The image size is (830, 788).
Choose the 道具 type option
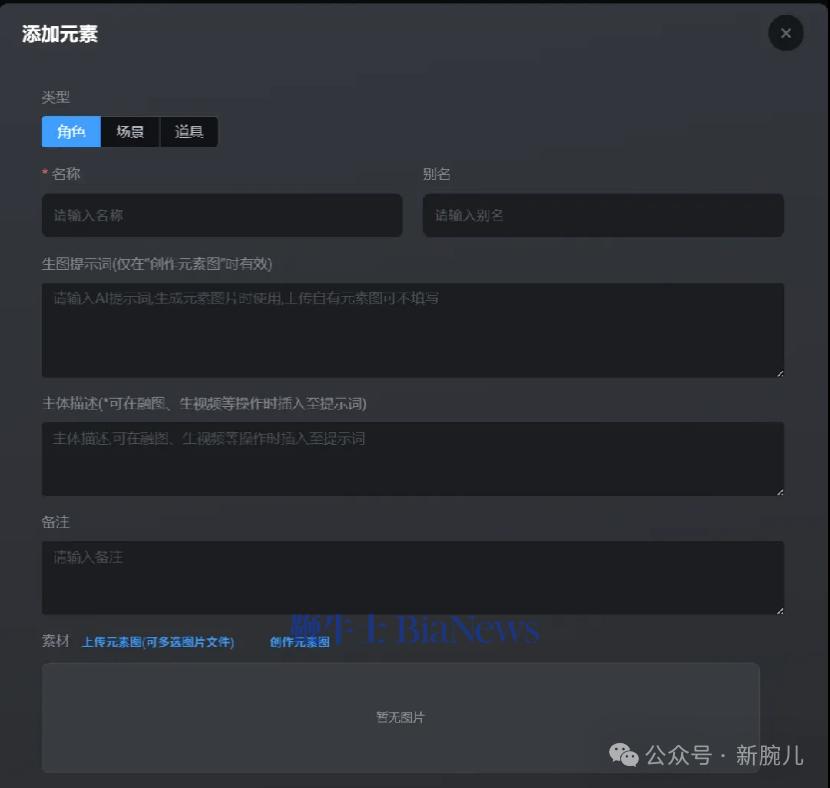189,132
